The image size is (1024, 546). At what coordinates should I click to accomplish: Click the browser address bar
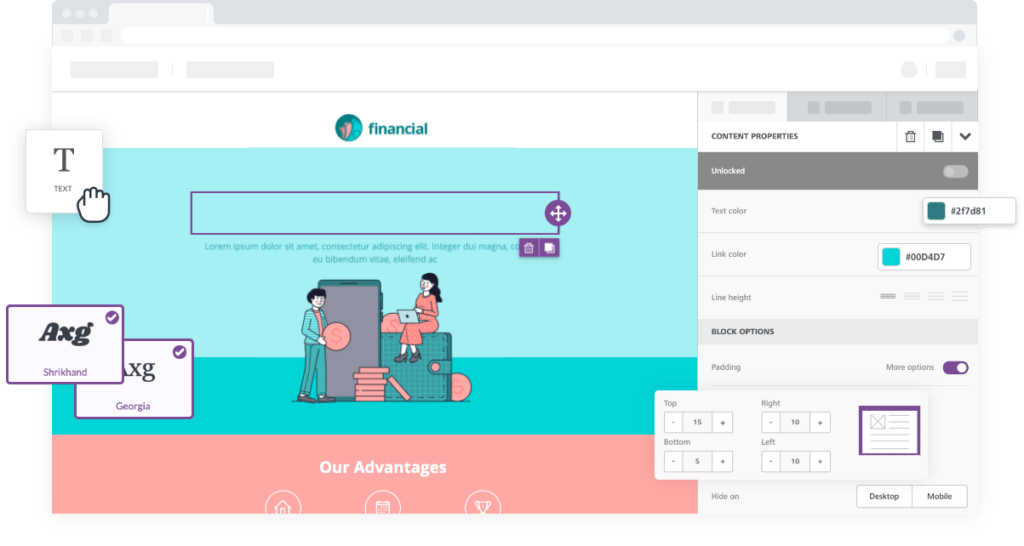click(x=534, y=35)
